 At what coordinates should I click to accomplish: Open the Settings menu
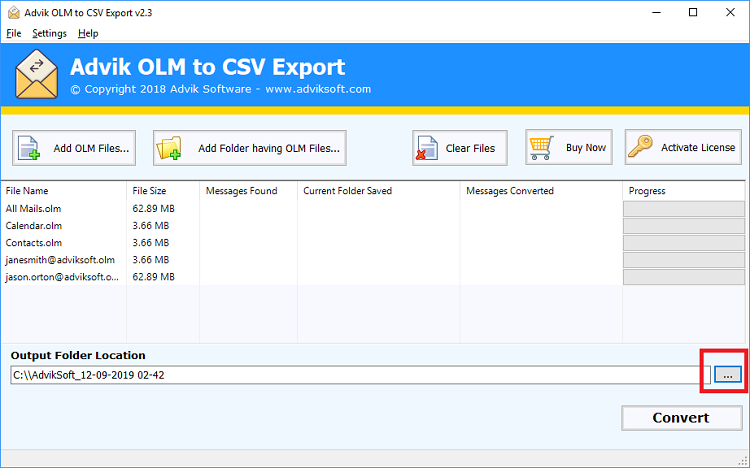pos(49,33)
